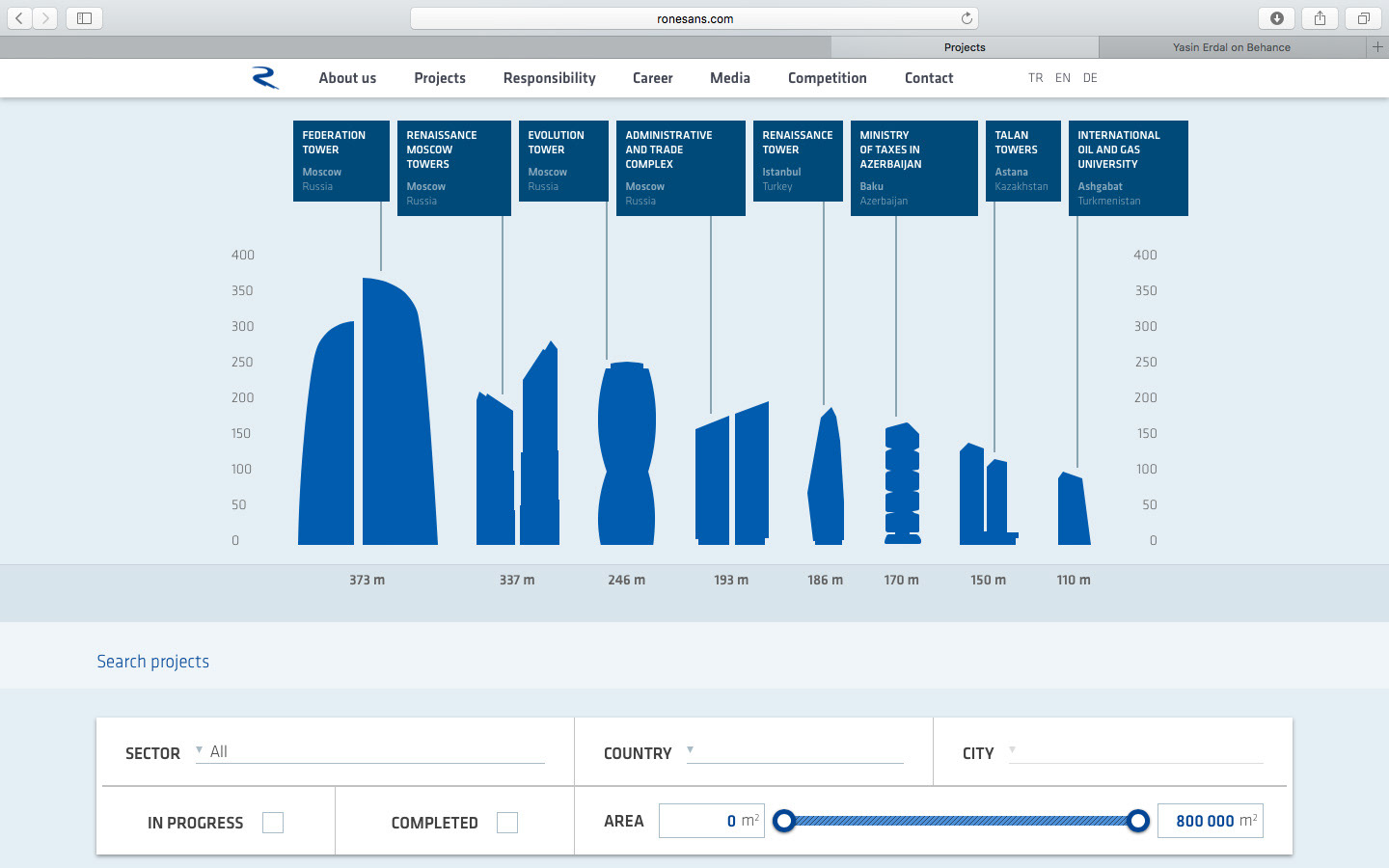Open the International Oil and Gas University card
Screen dimensions: 1389x868
(1129, 168)
